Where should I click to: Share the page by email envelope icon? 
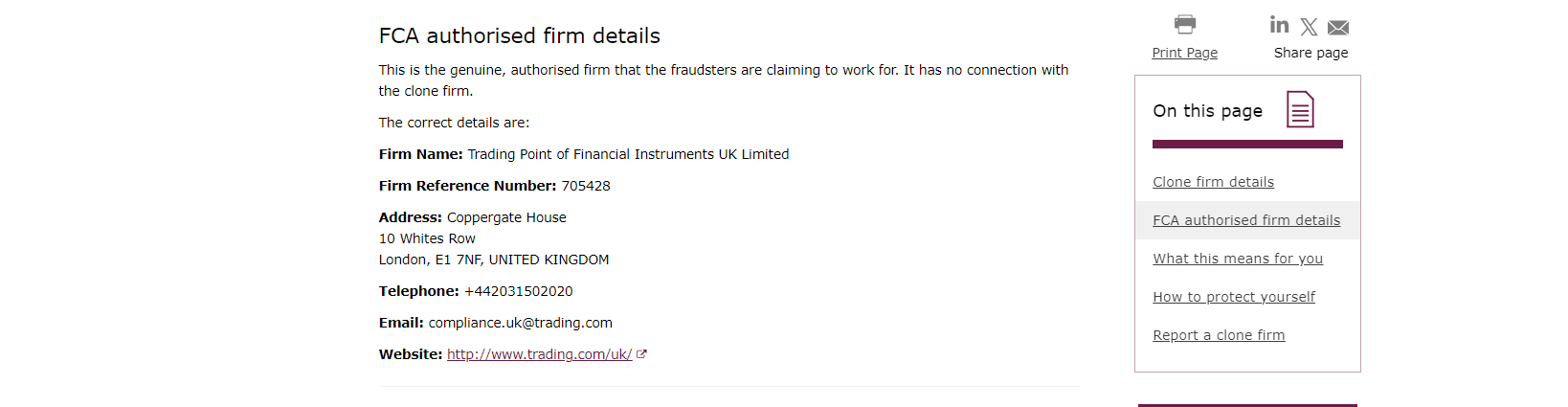[x=1338, y=27]
